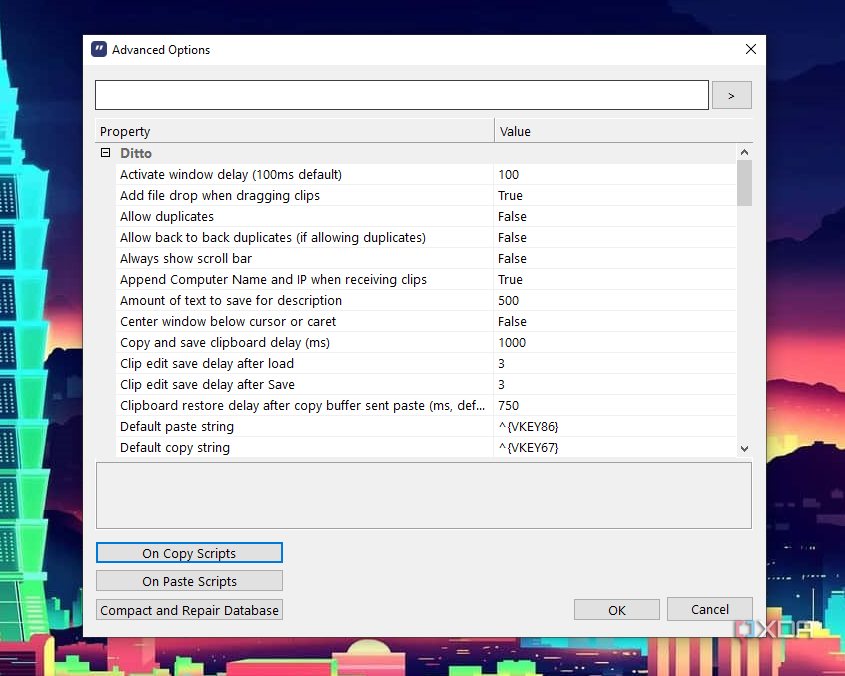The image size is (845, 676).
Task: Confirm settings with the OK button
Action: pos(617,610)
